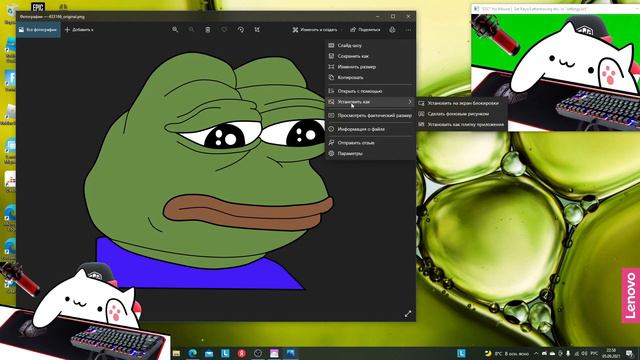Viewport: 640px width, 360px height.
Task: Open File information from menu
Action: [370, 129]
